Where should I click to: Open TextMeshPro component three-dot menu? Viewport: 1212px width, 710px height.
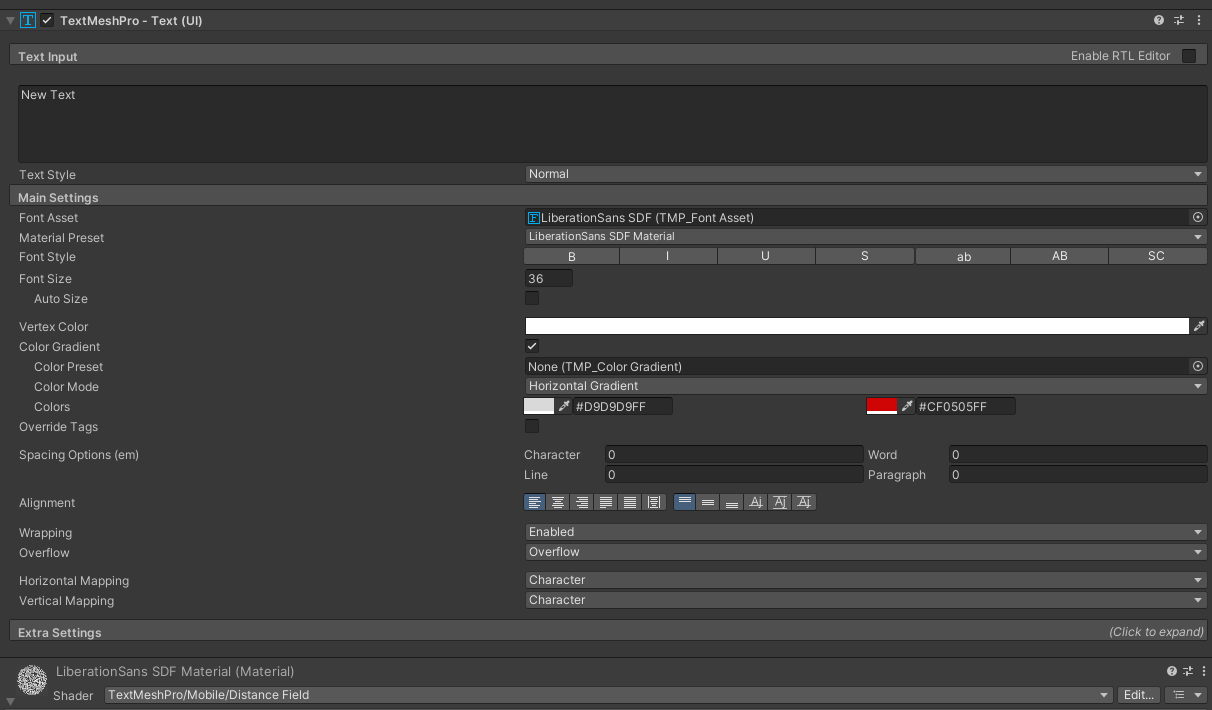pos(1198,20)
